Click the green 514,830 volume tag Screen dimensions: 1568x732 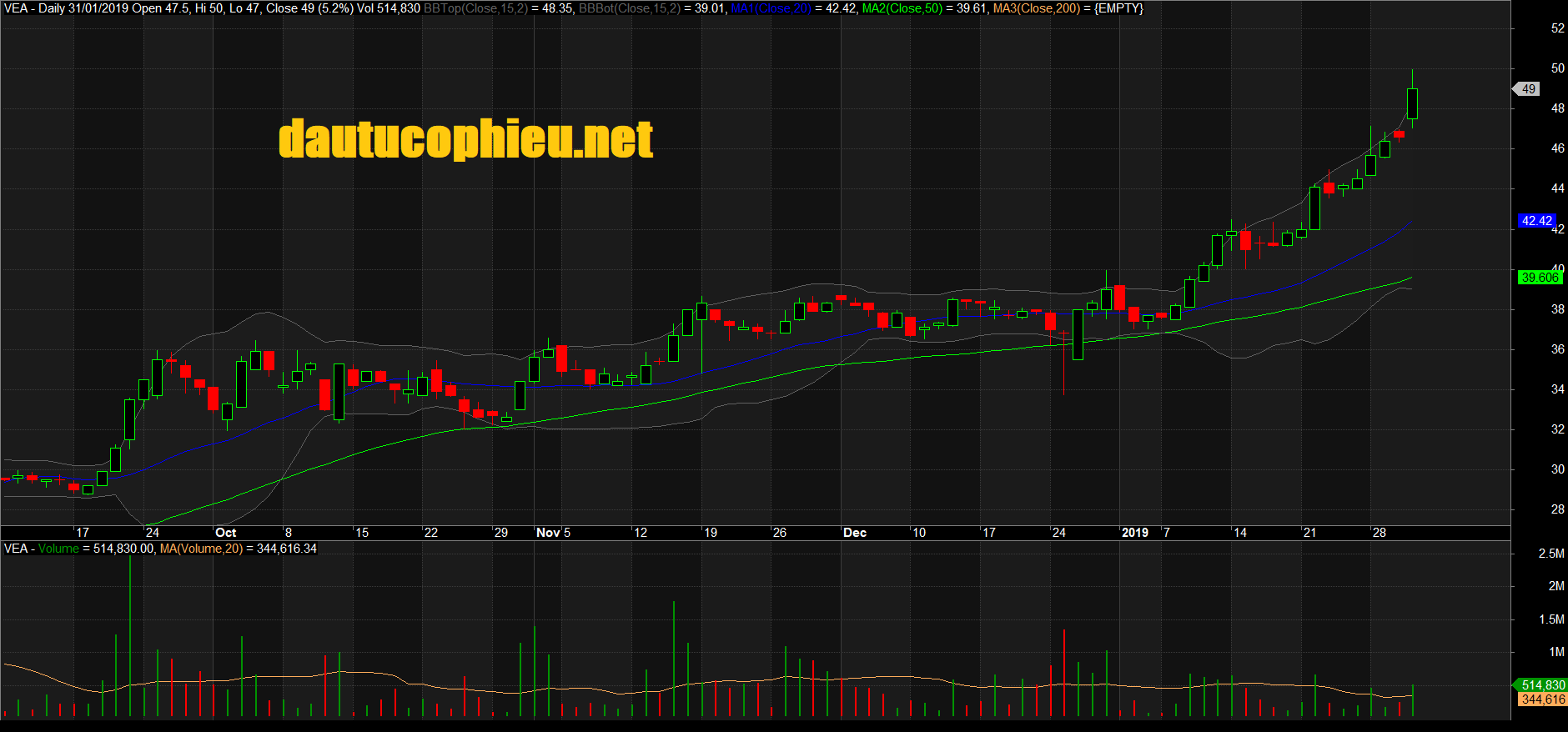pyautogui.click(x=1542, y=685)
